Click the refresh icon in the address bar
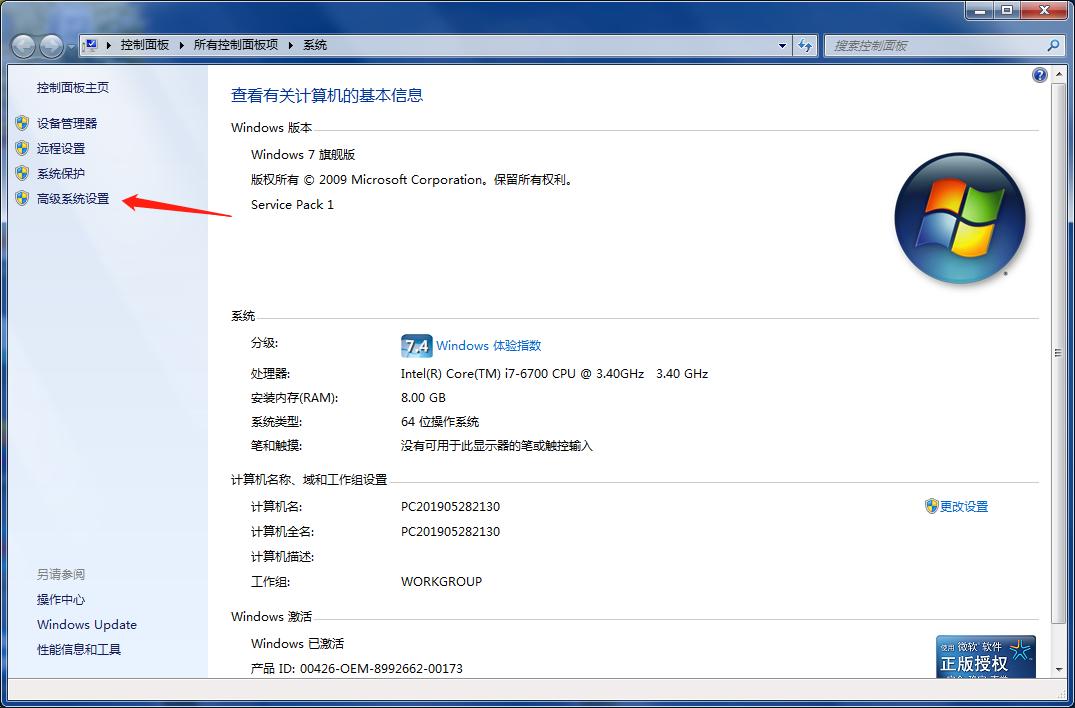The image size is (1075, 708). pos(805,45)
